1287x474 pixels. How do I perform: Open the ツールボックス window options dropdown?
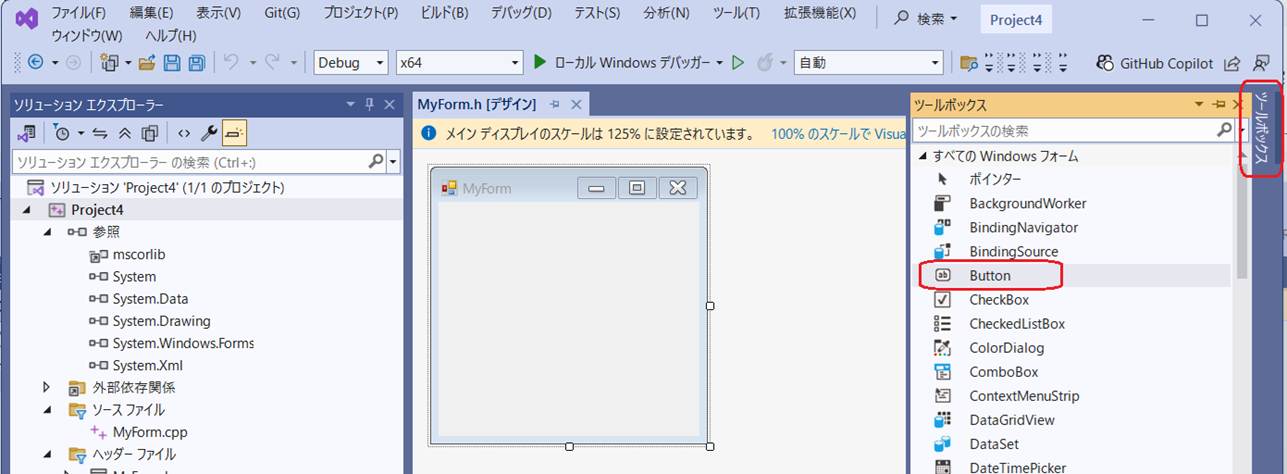coord(1200,104)
